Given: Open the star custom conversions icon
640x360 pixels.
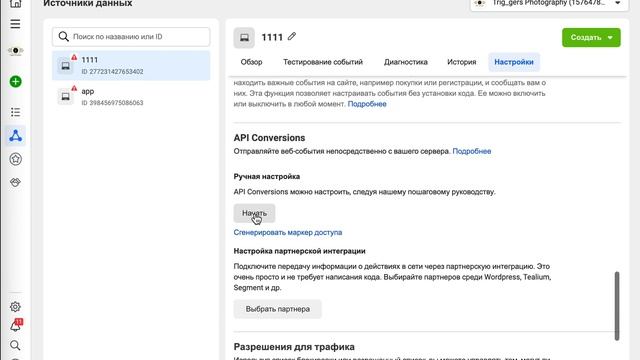Looking at the screenshot, I should [x=15, y=159].
